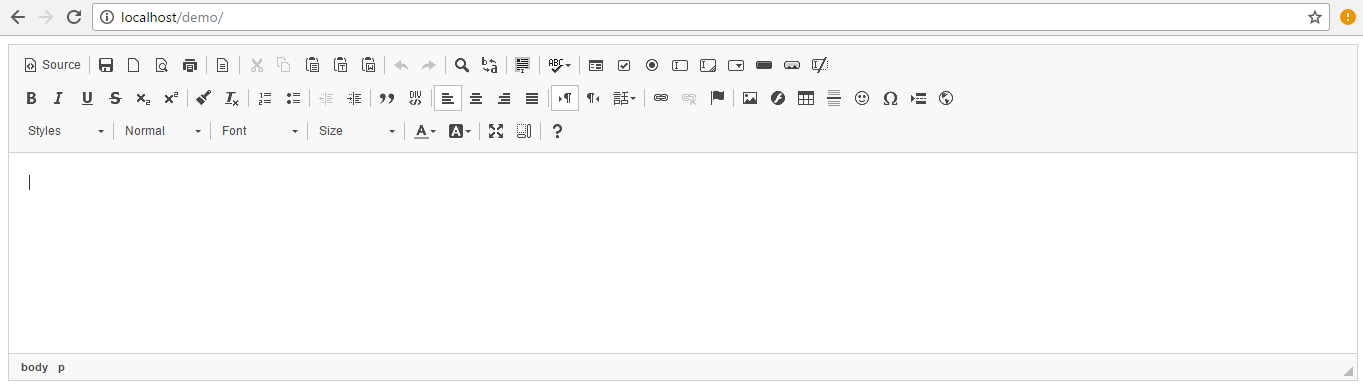Insert a Flash object

pos(778,98)
